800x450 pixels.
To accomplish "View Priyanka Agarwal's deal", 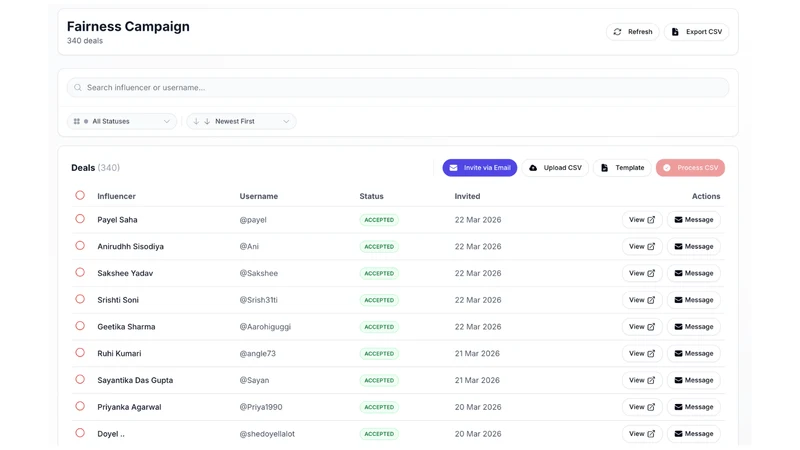I will point(642,407).
